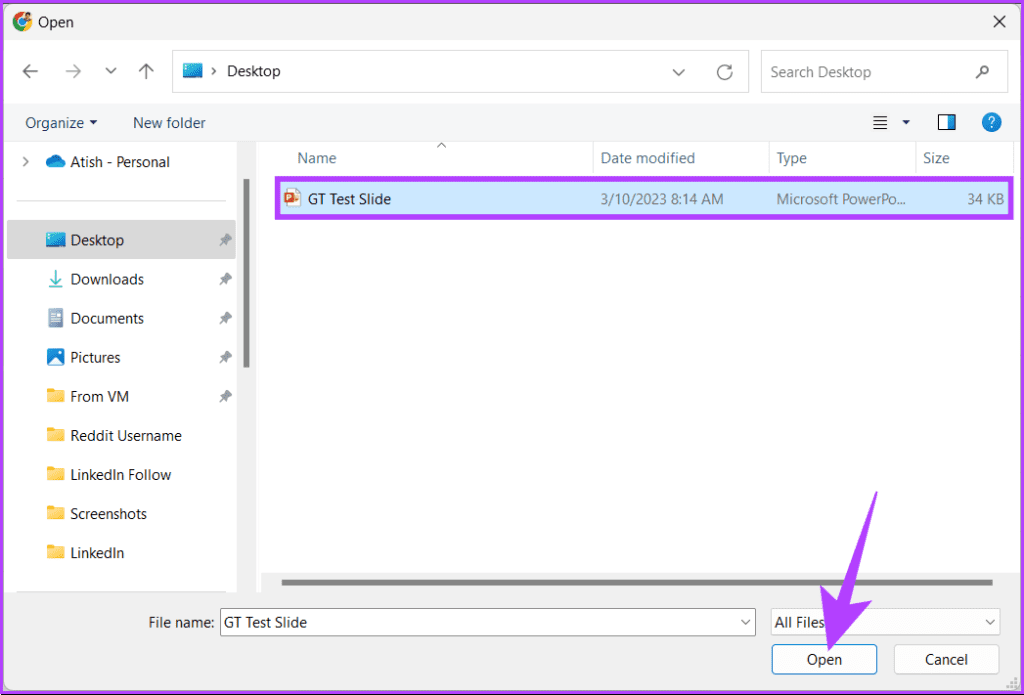Create a New folder
Screen dimensions: 1024x695
(169, 123)
